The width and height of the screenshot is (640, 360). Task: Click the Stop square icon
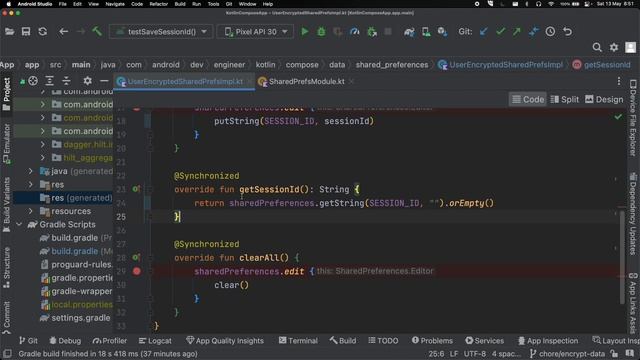tap(388, 31)
